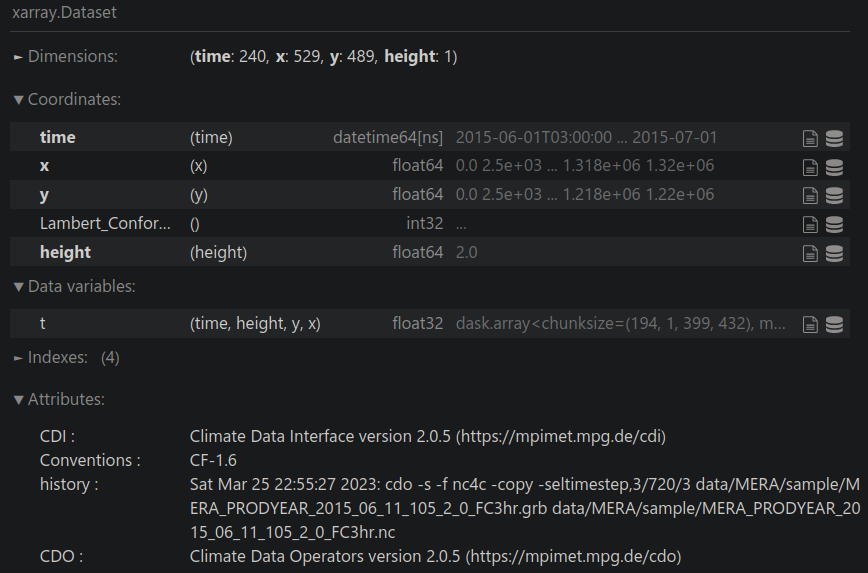The height and width of the screenshot is (573, 868).
Task: Show data repr for Lambert_Conformal variable
Action: click(x=833, y=224)
